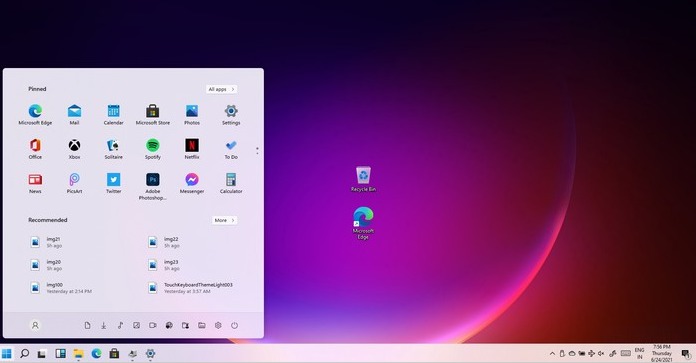
Task: Open the Documents folder shortcut in Start footer
Action: click(x=87, y=325)
